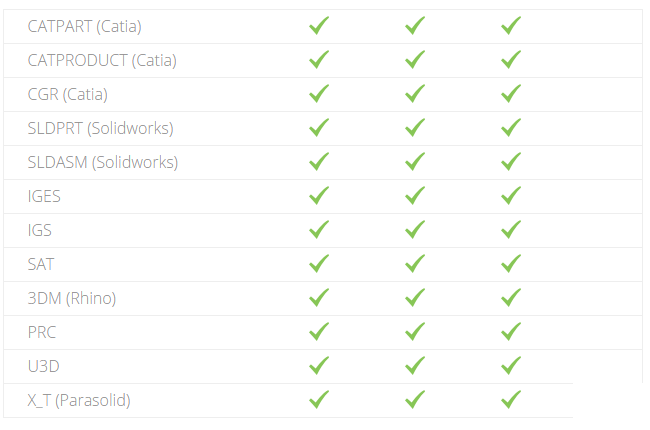Select the U3D format label
The width and height of the screenshot is (650, 430).
coord(43,366)
